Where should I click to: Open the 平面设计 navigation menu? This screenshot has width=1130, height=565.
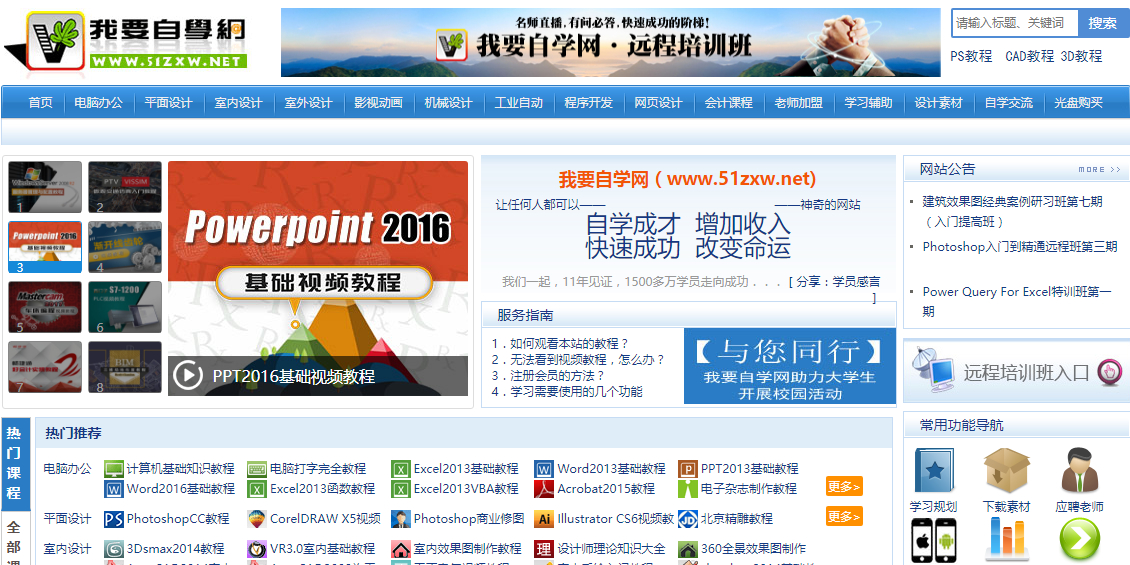[169, 102]
